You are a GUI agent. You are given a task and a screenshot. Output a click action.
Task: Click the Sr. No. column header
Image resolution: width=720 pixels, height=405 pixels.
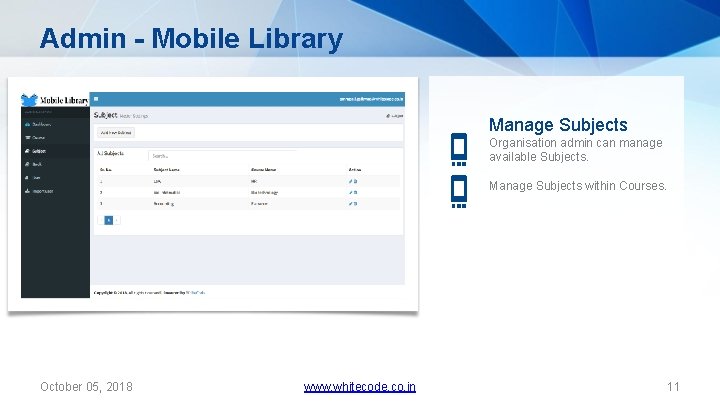coord(106,169)
